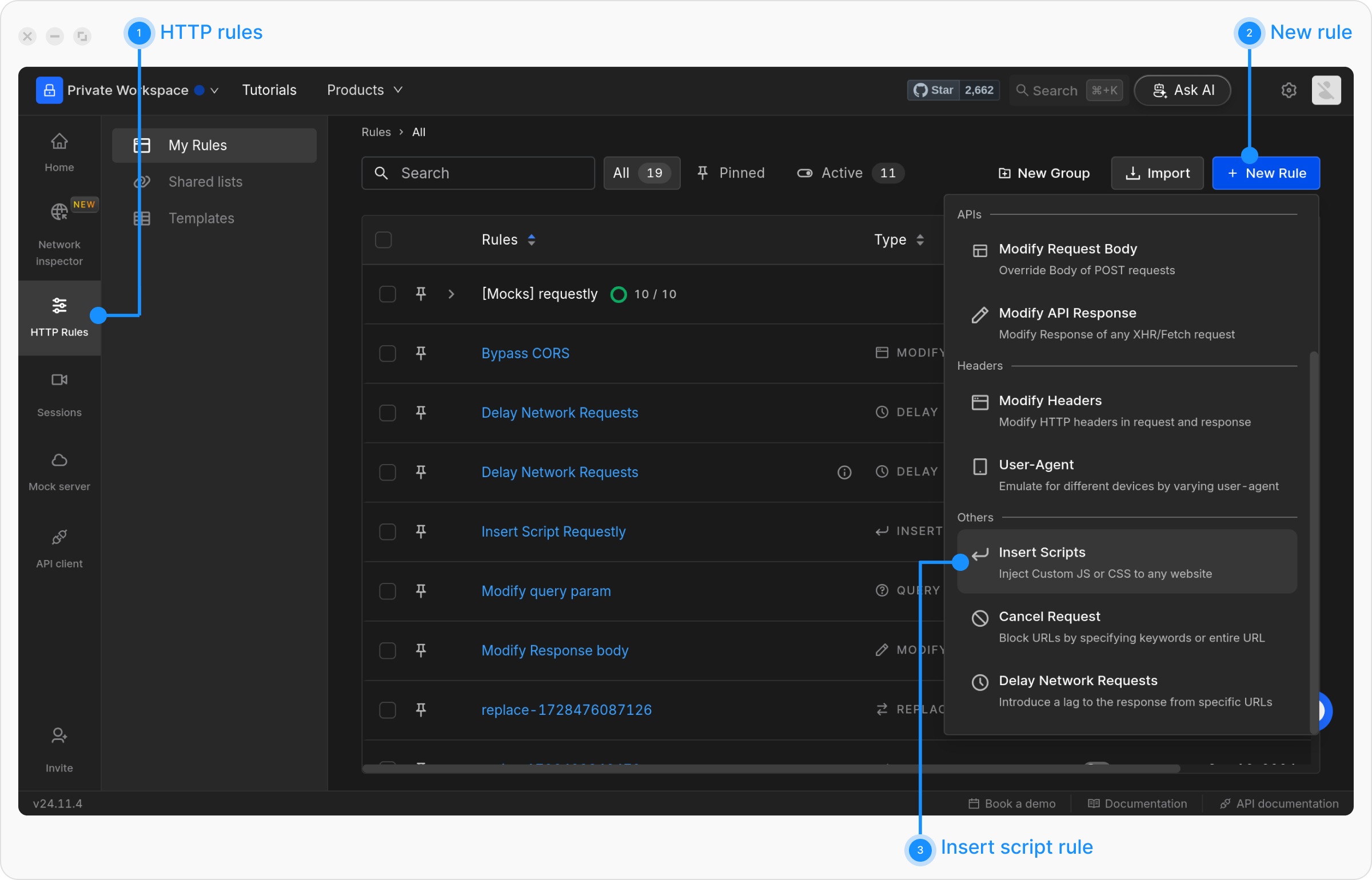The image size is (1372, 880).
Task: Check the select-all rules checkbox
Action: [383, 240]
